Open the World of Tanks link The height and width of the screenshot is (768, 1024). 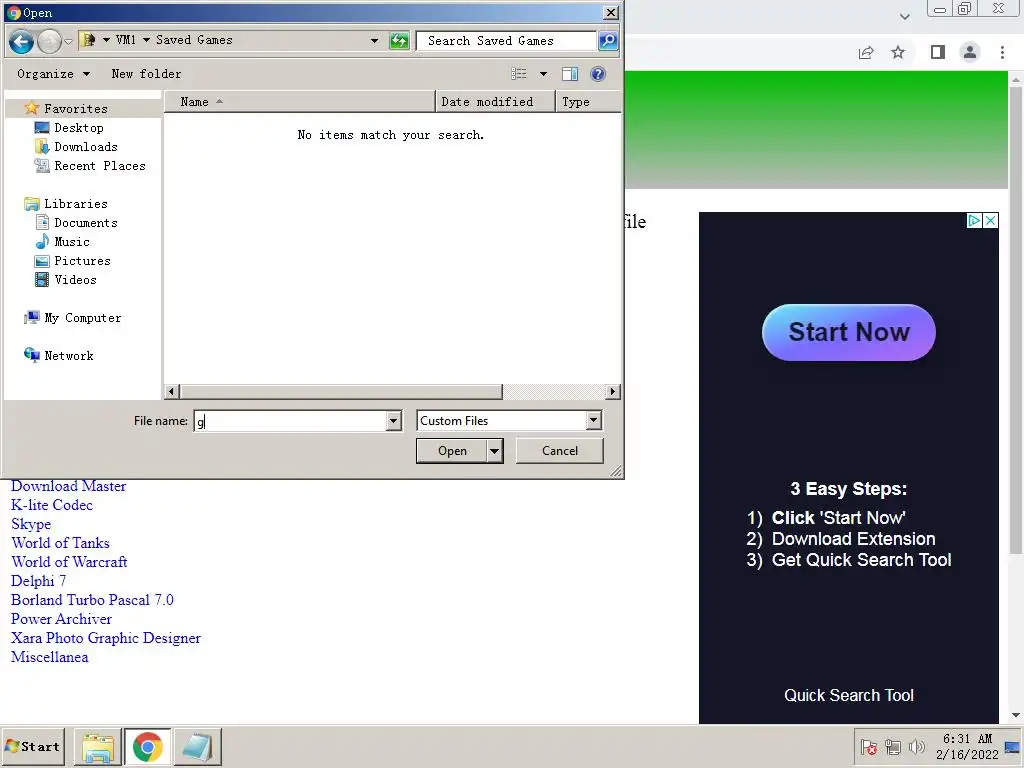click(60, 543)
